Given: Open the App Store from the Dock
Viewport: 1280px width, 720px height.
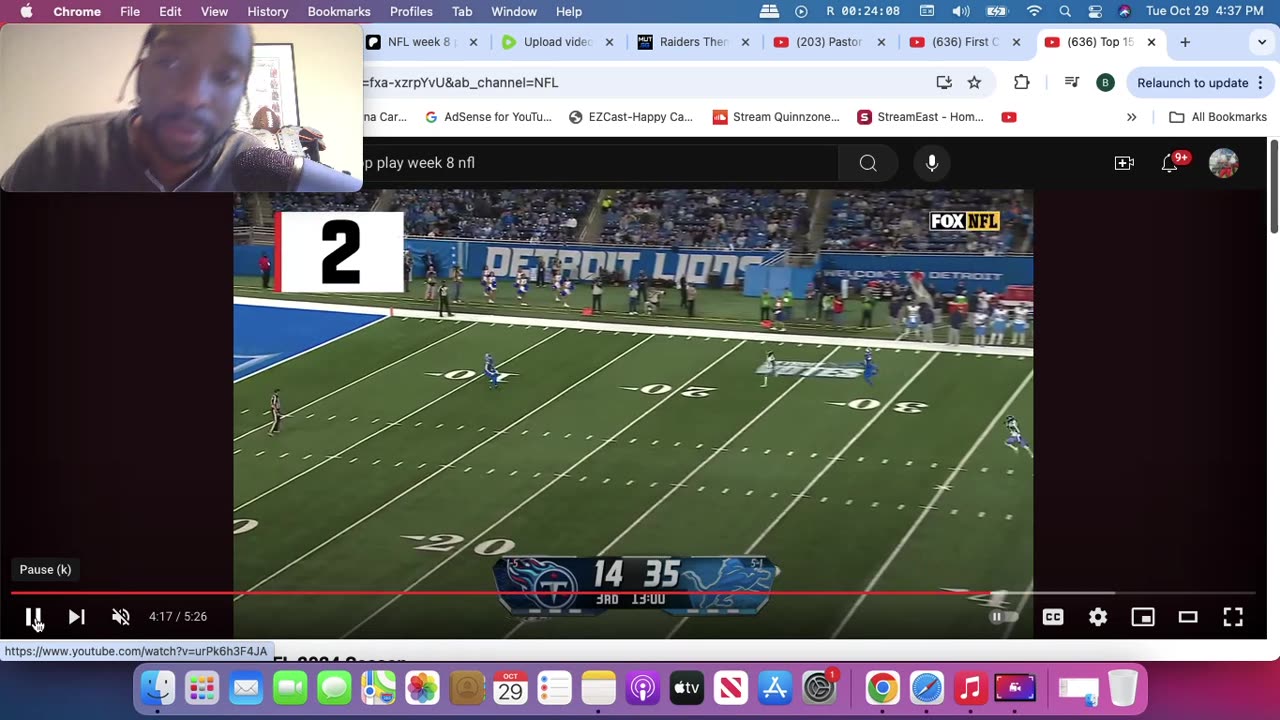Looking at the screenshot, I should pos(775,688).
